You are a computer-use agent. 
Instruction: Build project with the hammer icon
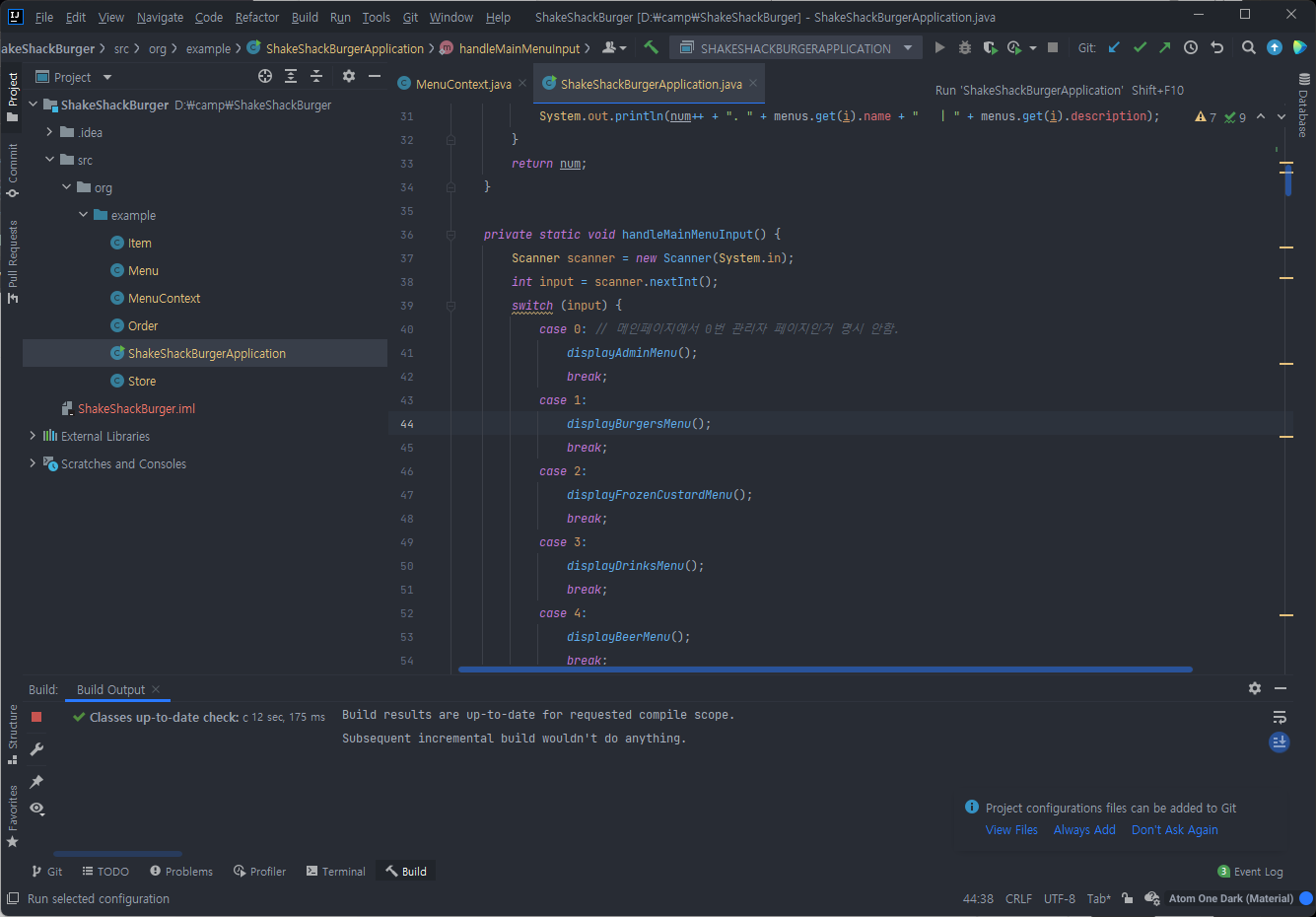pyautogui.click(x=651, y=47)
